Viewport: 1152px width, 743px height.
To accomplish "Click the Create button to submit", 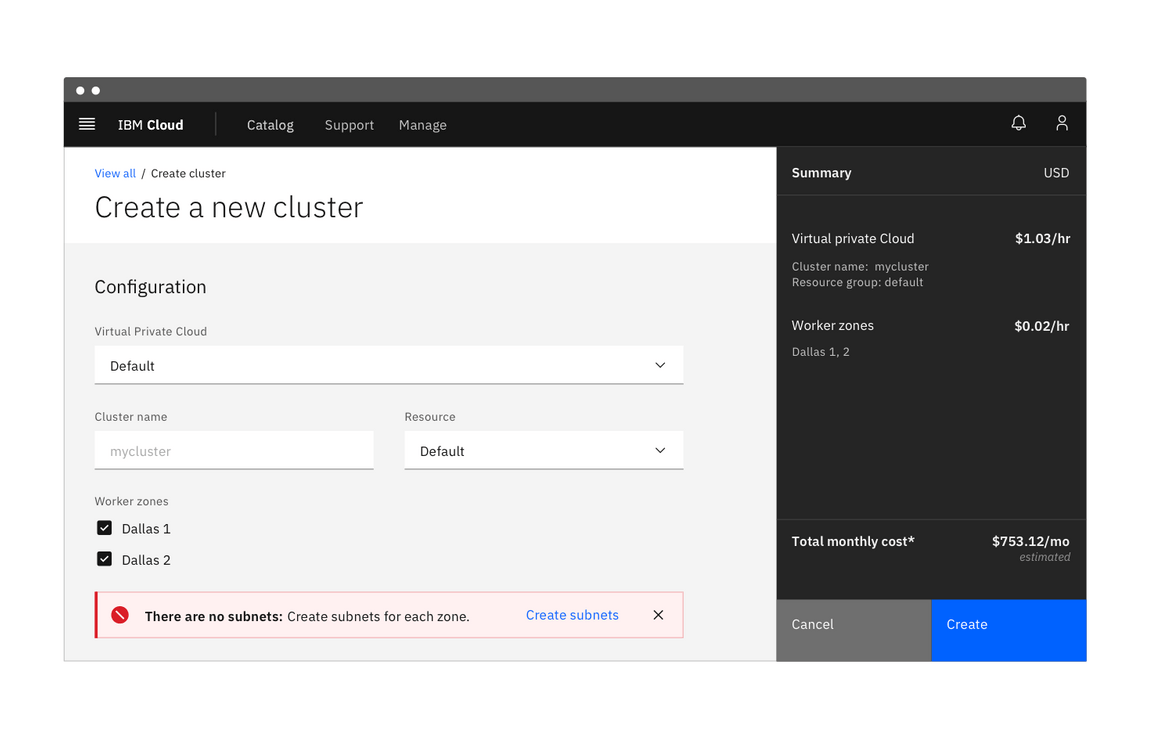I will (1008, 630).
